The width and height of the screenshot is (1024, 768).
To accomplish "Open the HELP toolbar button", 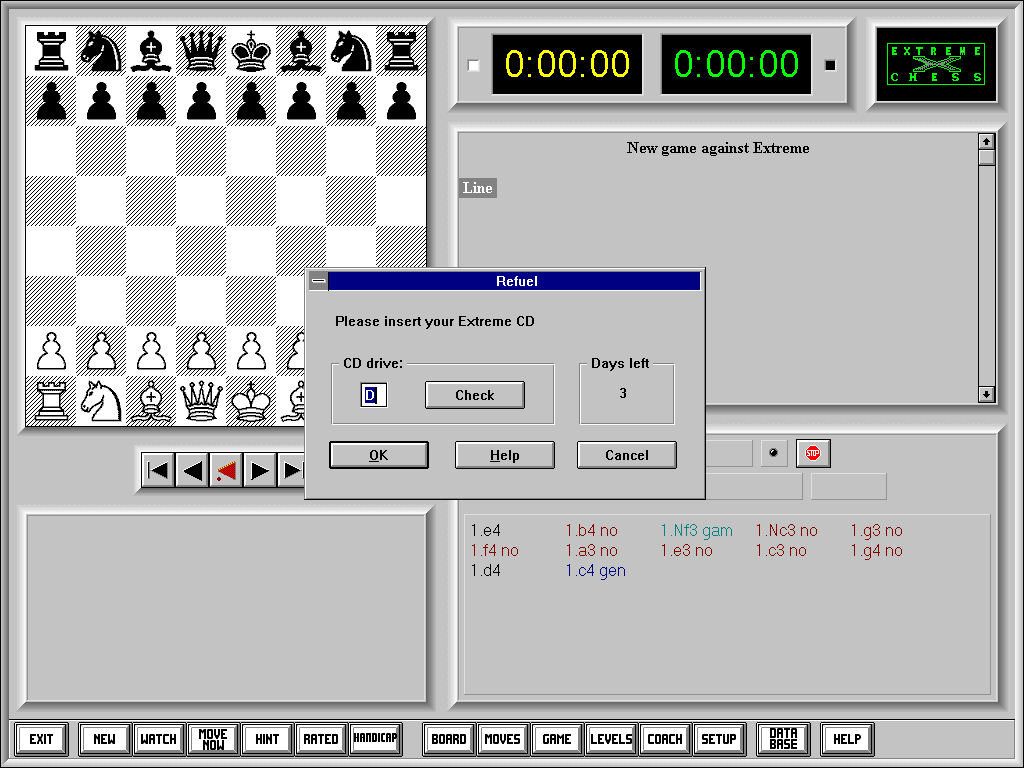I will click(847, 739).
